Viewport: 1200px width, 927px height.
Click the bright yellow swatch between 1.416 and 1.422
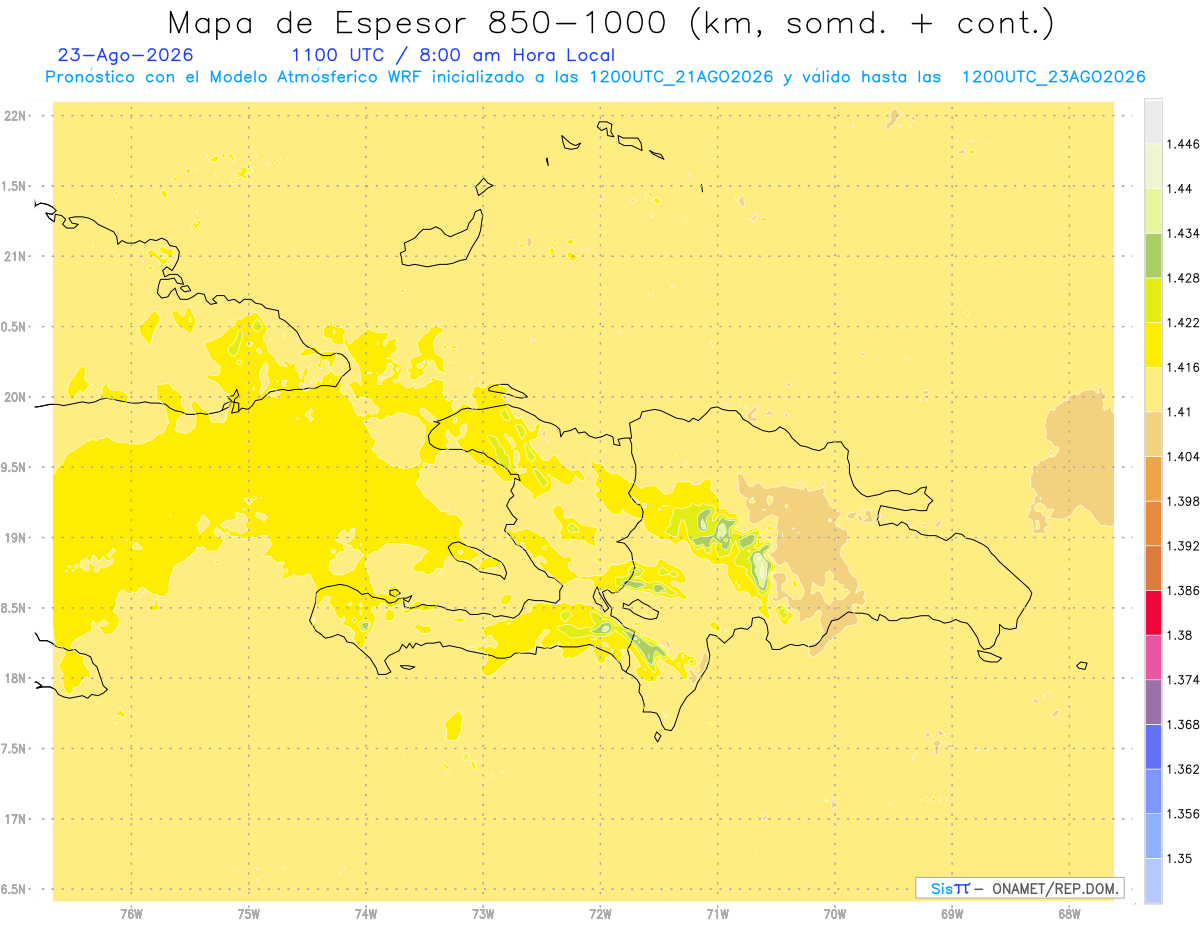pos(1153,345)
